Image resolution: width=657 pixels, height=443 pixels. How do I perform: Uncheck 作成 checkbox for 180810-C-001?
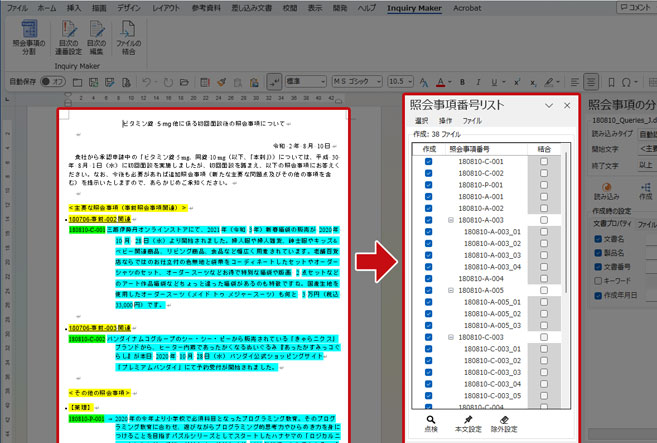(x=429, y=160)
